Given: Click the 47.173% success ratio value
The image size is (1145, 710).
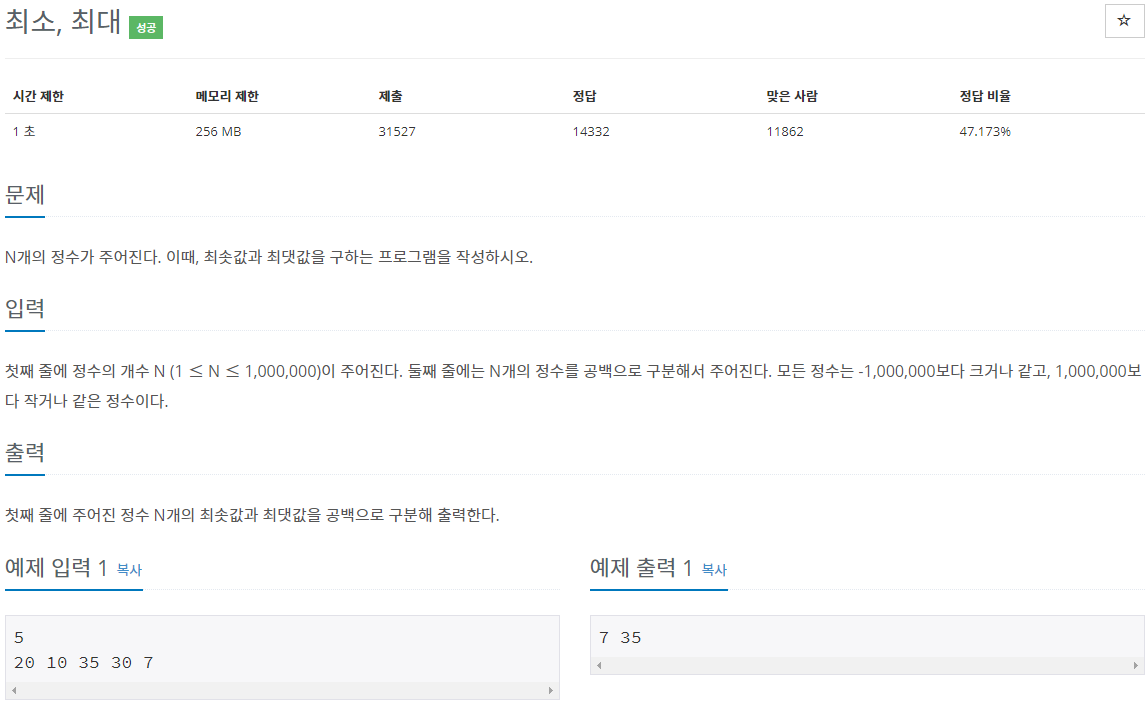Looking at the screenshot, I should tap(985, 131).
